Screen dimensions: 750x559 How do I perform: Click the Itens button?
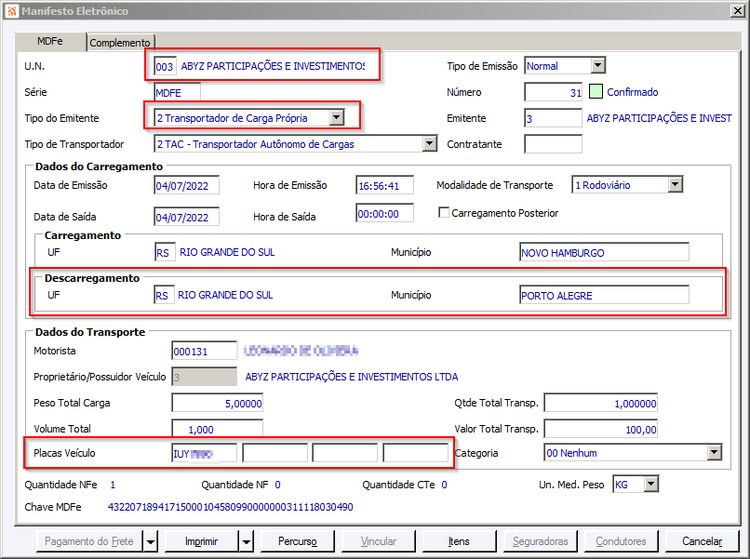(x=459, y=541)
